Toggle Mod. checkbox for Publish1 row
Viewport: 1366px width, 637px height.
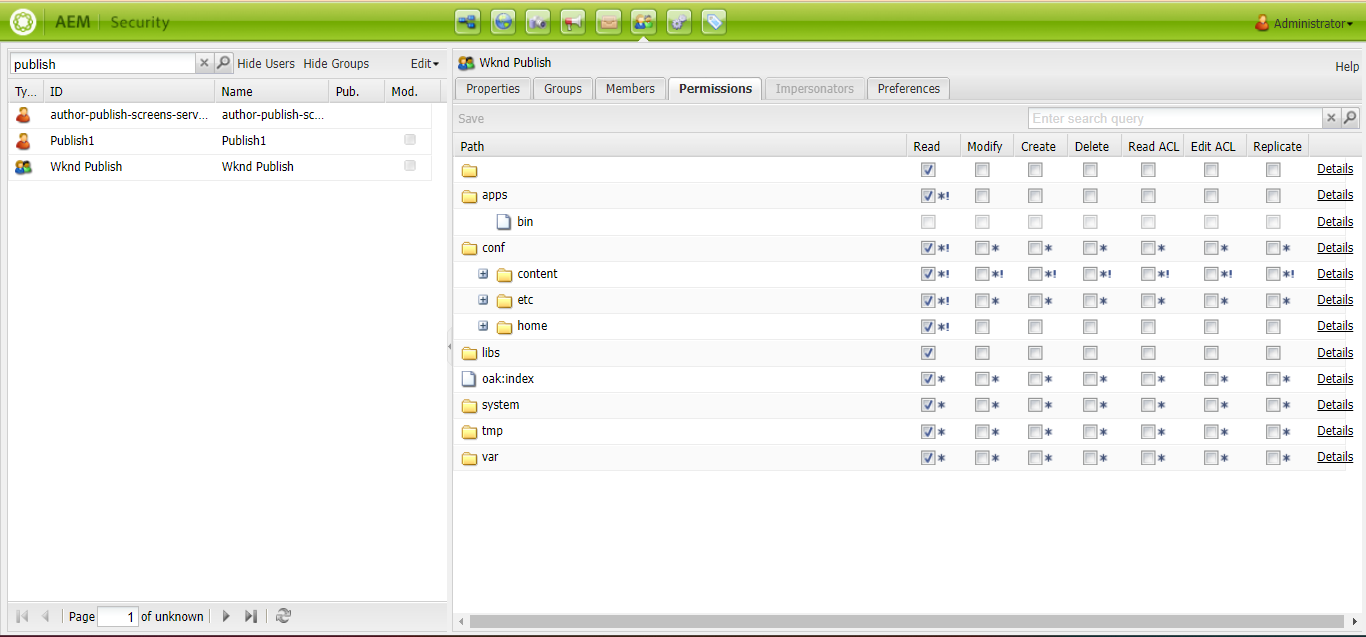click(x=410, y=140)
